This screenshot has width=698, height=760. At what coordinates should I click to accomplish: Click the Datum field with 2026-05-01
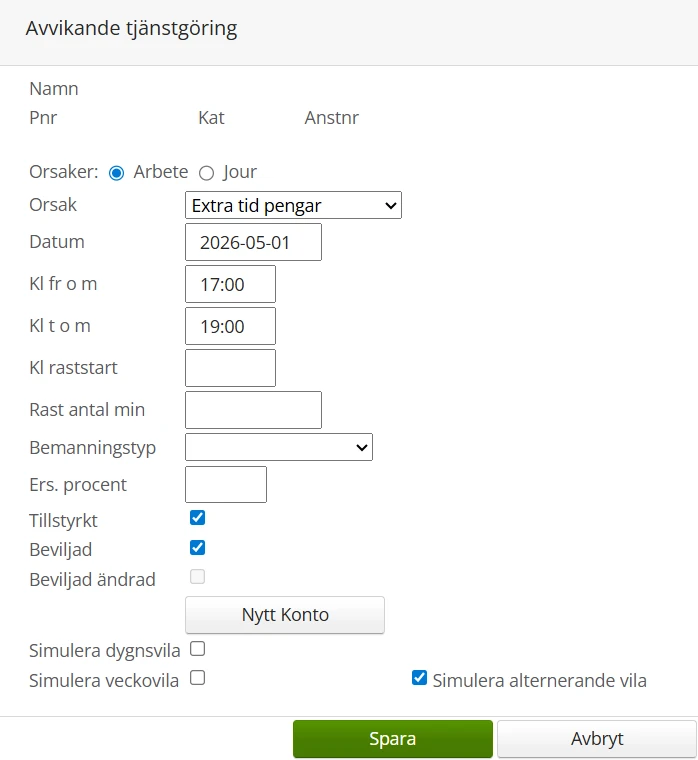click(254, 242)
